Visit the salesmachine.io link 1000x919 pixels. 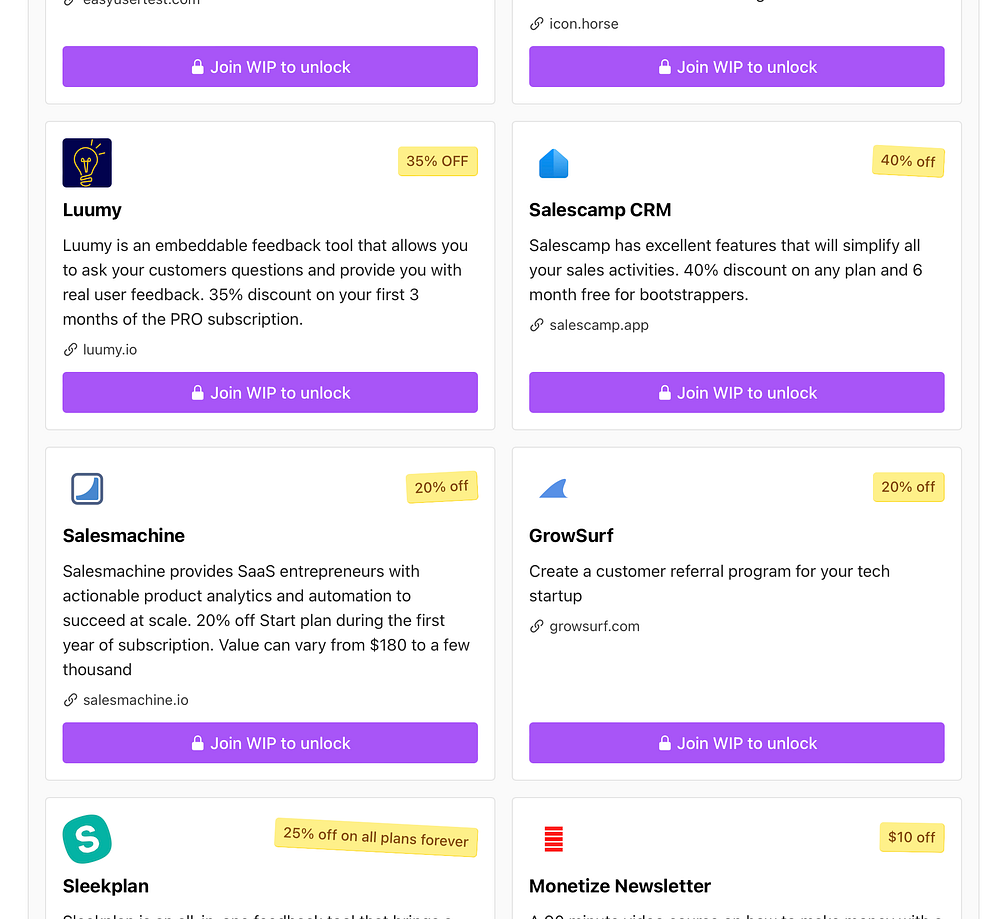[x=135, y=700]
